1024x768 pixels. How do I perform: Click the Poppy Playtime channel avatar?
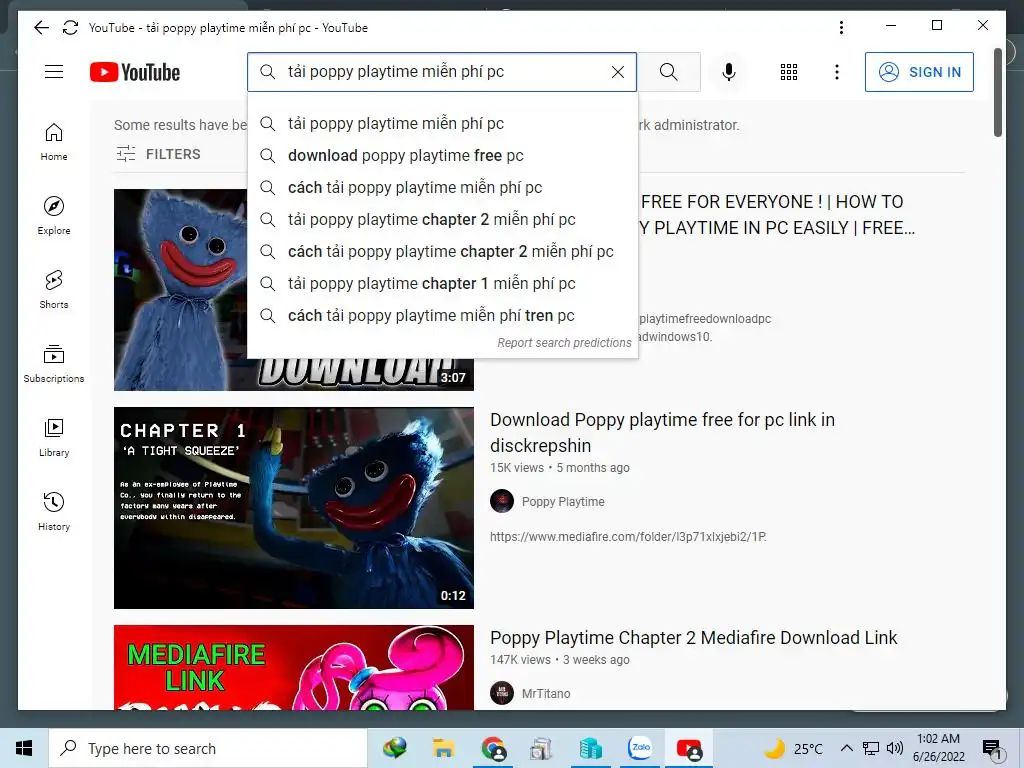[x=502, y=502]
